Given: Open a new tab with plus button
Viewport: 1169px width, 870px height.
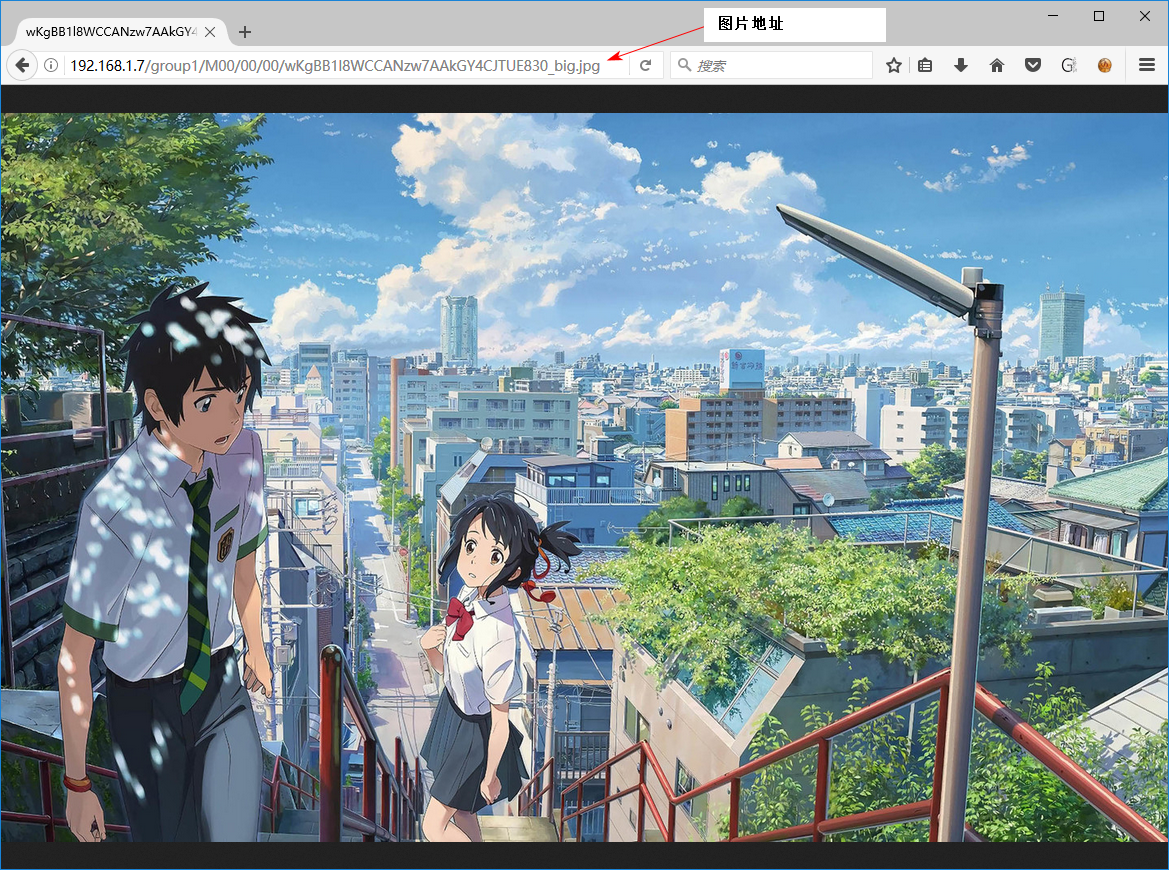Looking at the screenshot, I should (245, 32).
